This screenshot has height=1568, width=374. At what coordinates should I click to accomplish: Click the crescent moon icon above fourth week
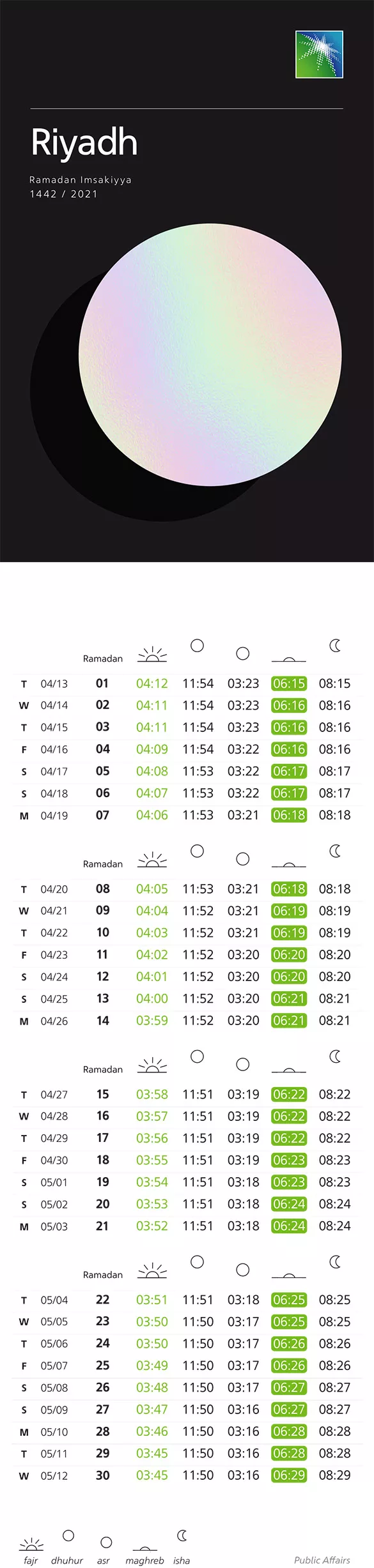click(x=335, y=1261)
